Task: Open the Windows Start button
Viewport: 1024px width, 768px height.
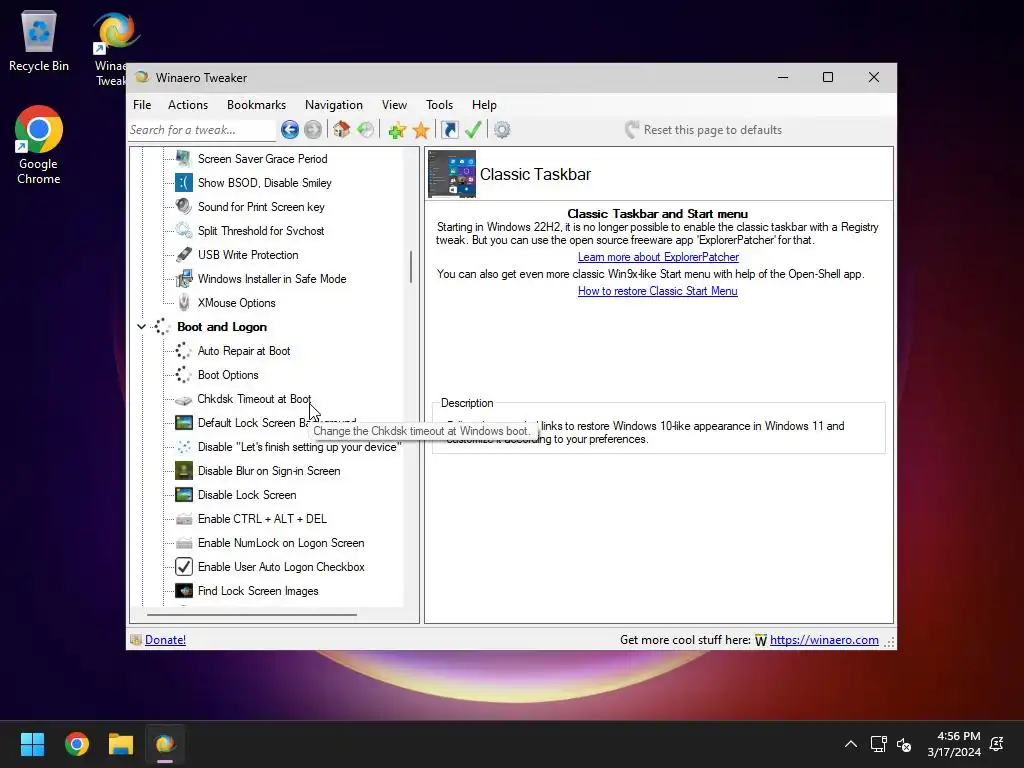Action: 32,744
